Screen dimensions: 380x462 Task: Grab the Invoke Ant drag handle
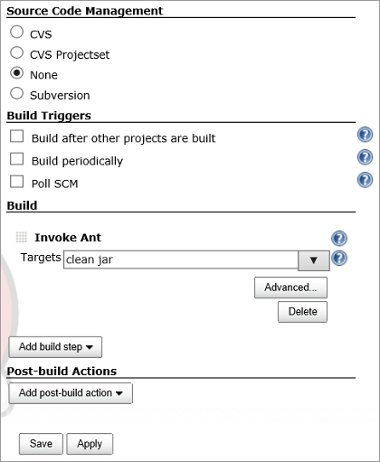click(x=21, y=237)
